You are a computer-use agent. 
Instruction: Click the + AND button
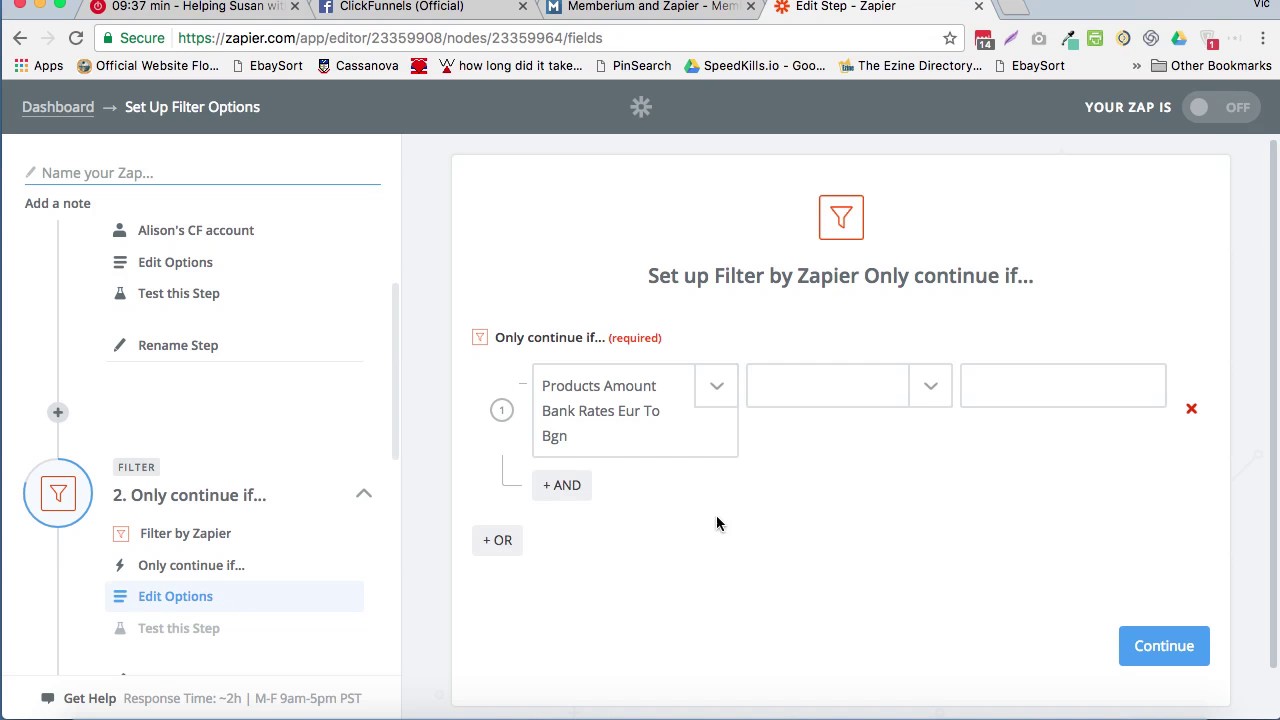[x=562, y=485]
